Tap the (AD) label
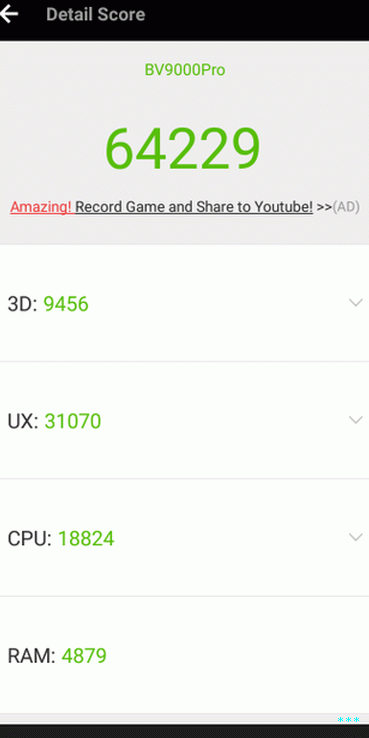The width and height of the screenshot is (369, 738). coord(346,207)
